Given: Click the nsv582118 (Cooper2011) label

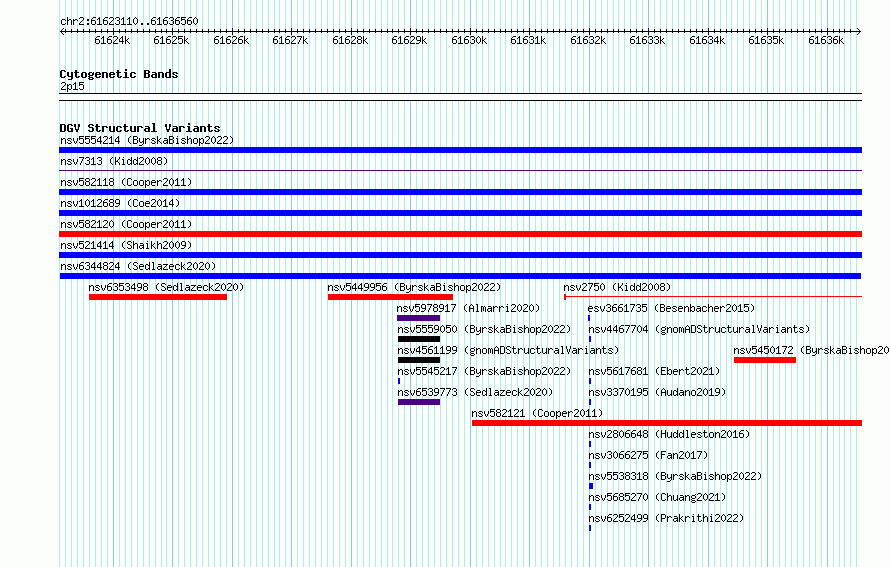Looking at the screenshot, I should pos(126,182).
